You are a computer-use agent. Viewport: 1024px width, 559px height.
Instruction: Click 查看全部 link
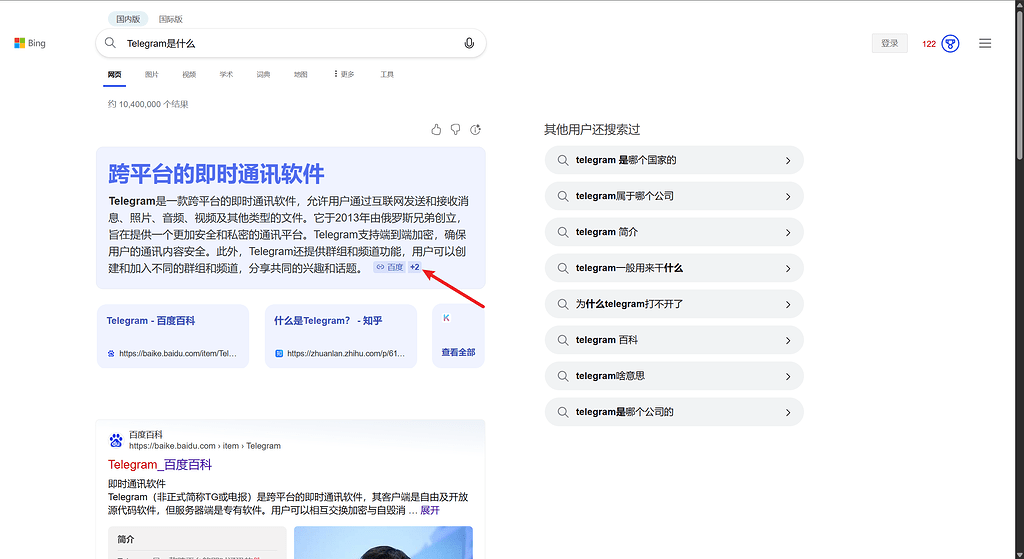[x=458, y=352]
